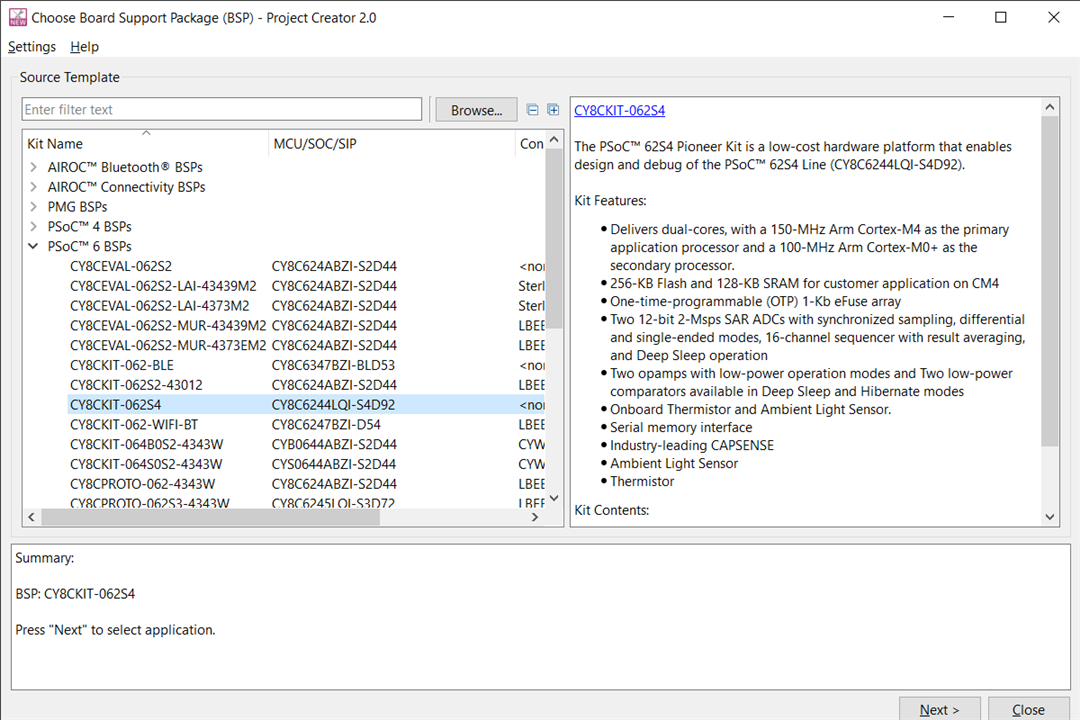
Task: Click AIROC Bluetooth BSPs label
Action: 125,167
